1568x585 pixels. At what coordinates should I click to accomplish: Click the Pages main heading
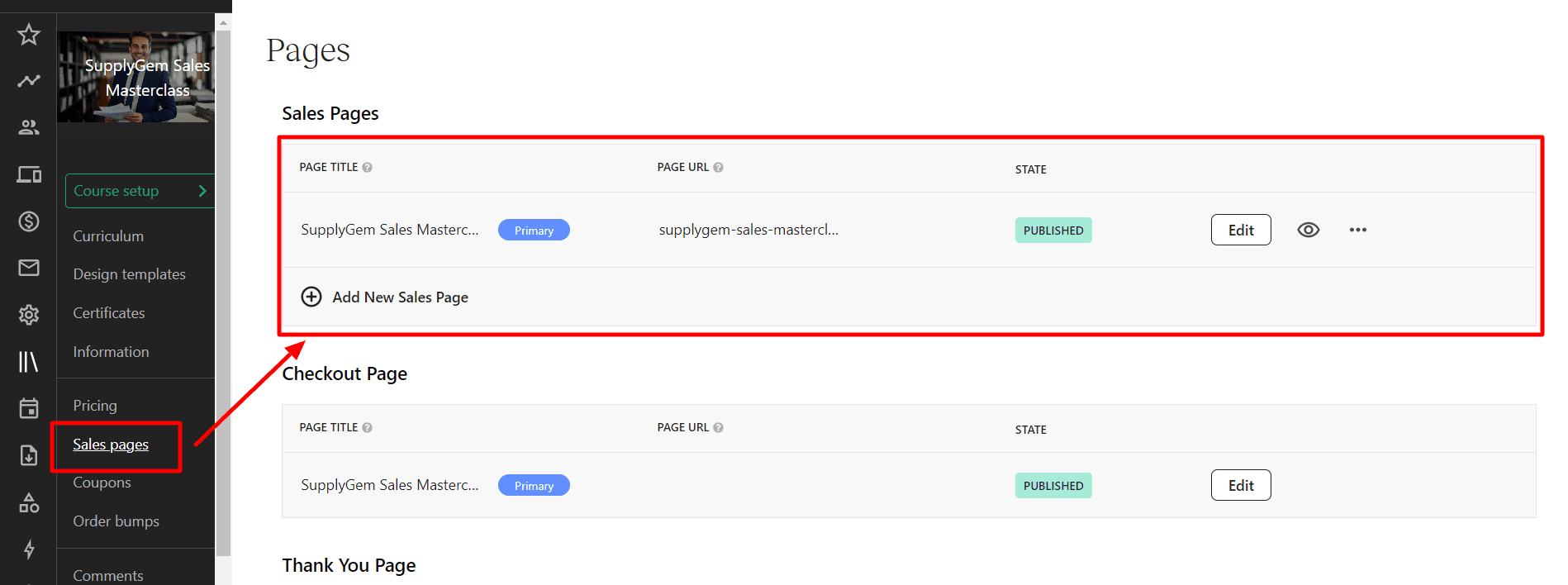coord(308,51)
